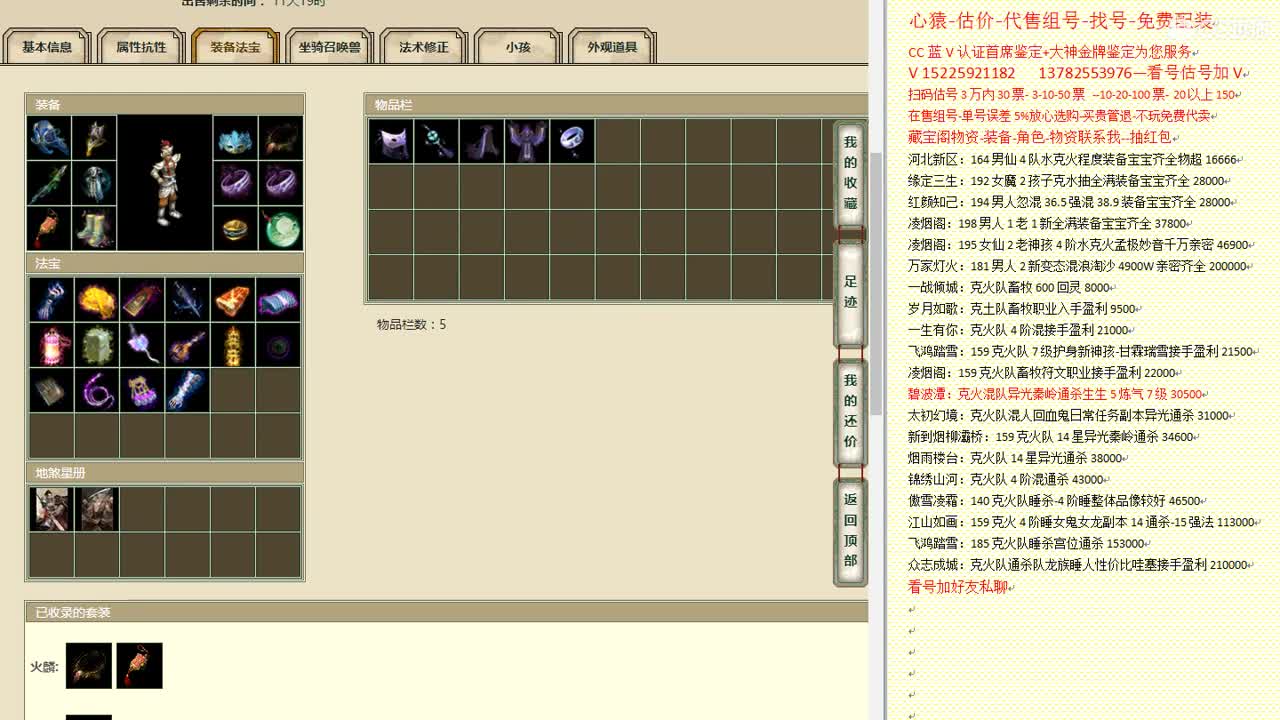Inspect the purple tablet treasure icon
The image size is (1280, 720).
(x=142, y=299)
